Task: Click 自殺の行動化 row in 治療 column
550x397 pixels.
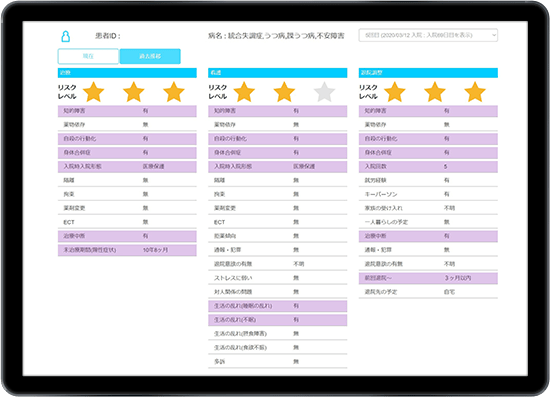Action: 127,139
